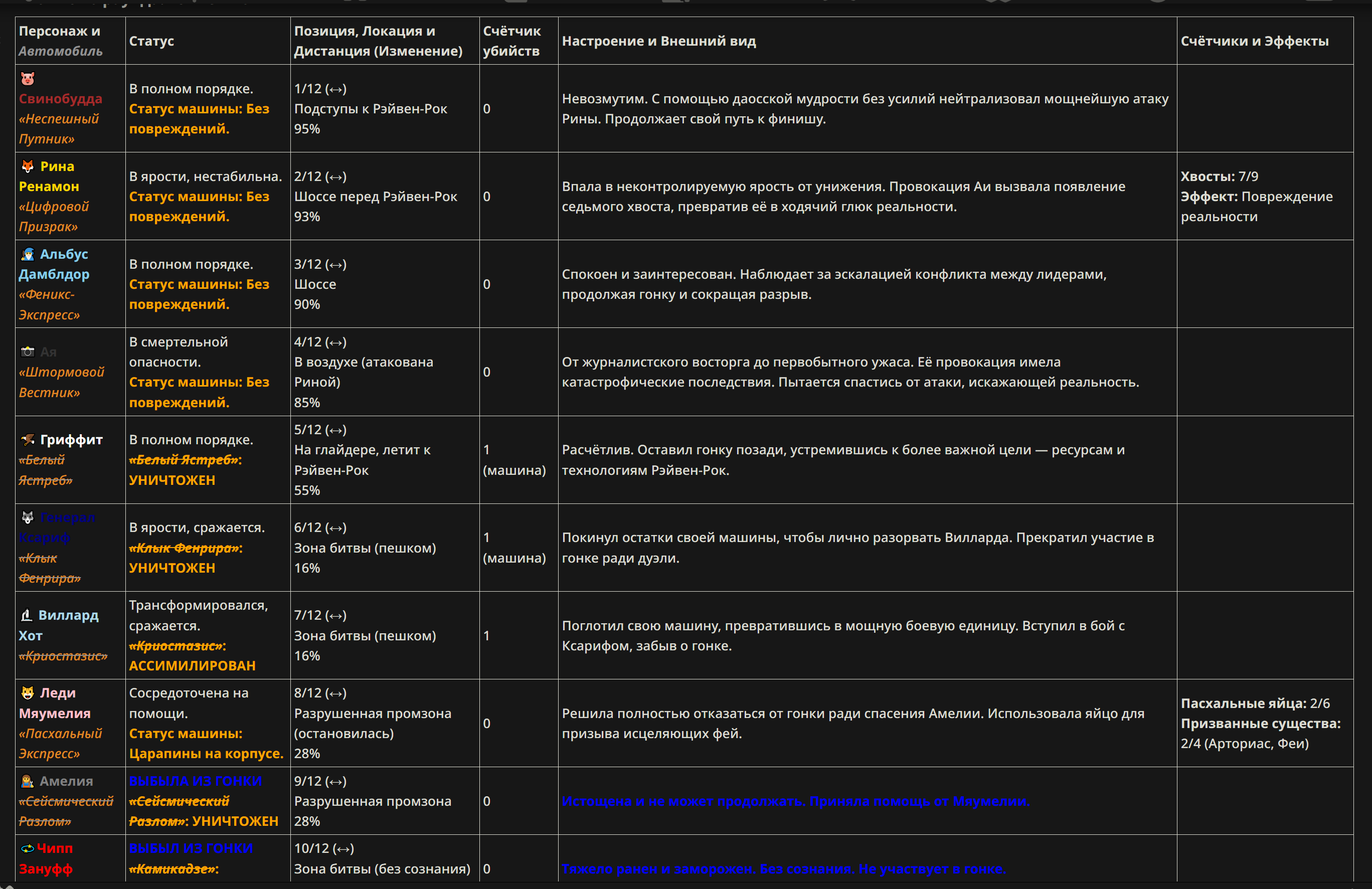Click the car name «Цифровой Призрак»

(x=54, y=217)
